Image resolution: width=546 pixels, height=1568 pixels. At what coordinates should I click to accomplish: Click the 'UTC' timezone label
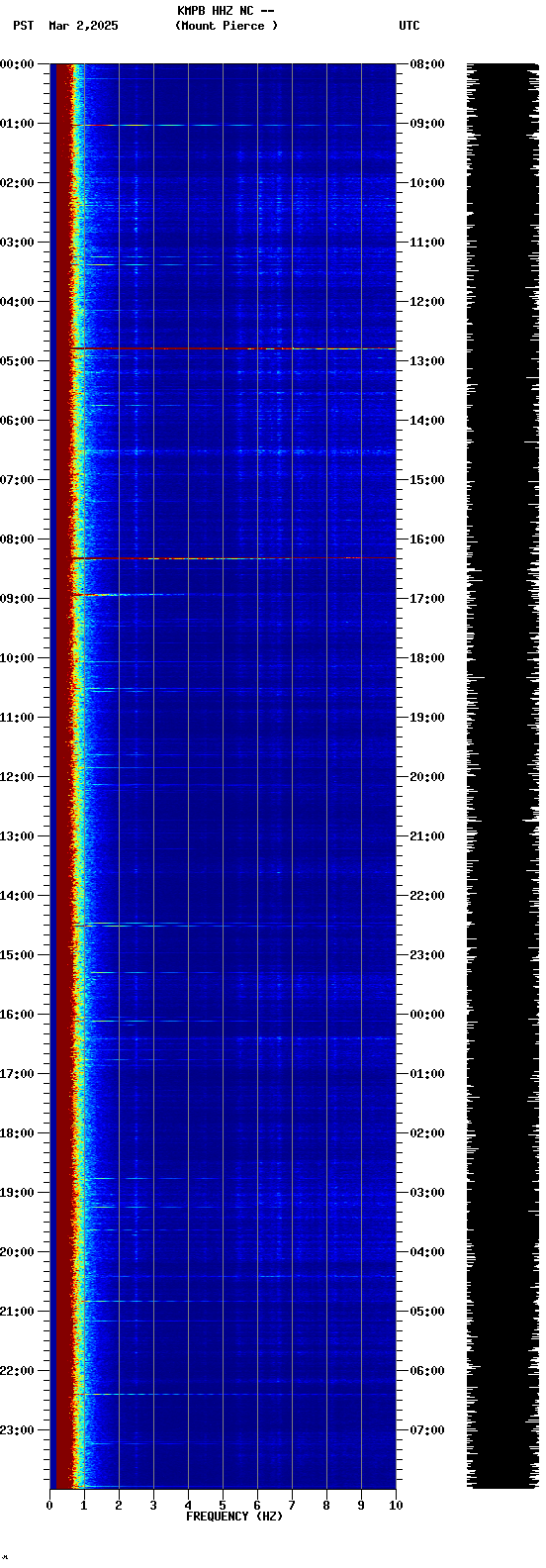coord(409,26)
